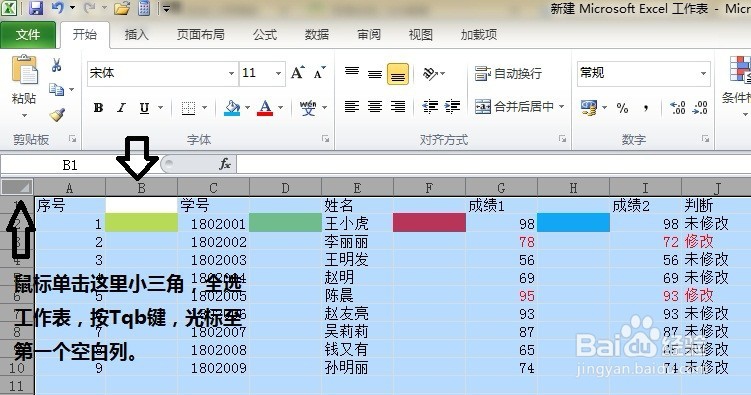Click the calculator icon in quick access toolbar
Image resolution: width=751 pixels, height=395 pixels.
point(144,8)
